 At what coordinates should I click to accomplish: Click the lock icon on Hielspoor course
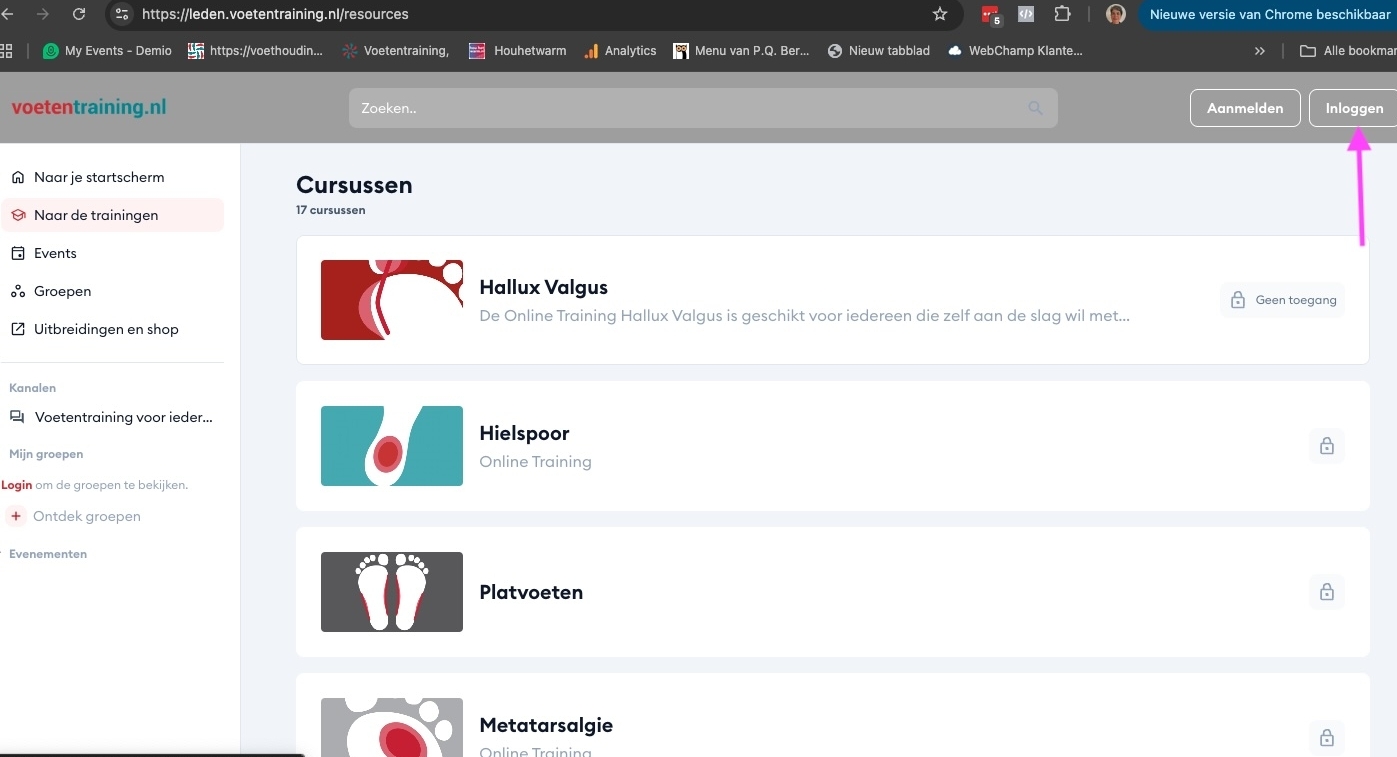tap(1326, 446)
